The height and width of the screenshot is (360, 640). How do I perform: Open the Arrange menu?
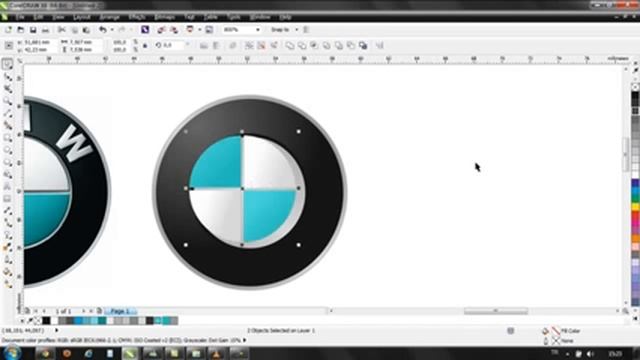point(109,17)
